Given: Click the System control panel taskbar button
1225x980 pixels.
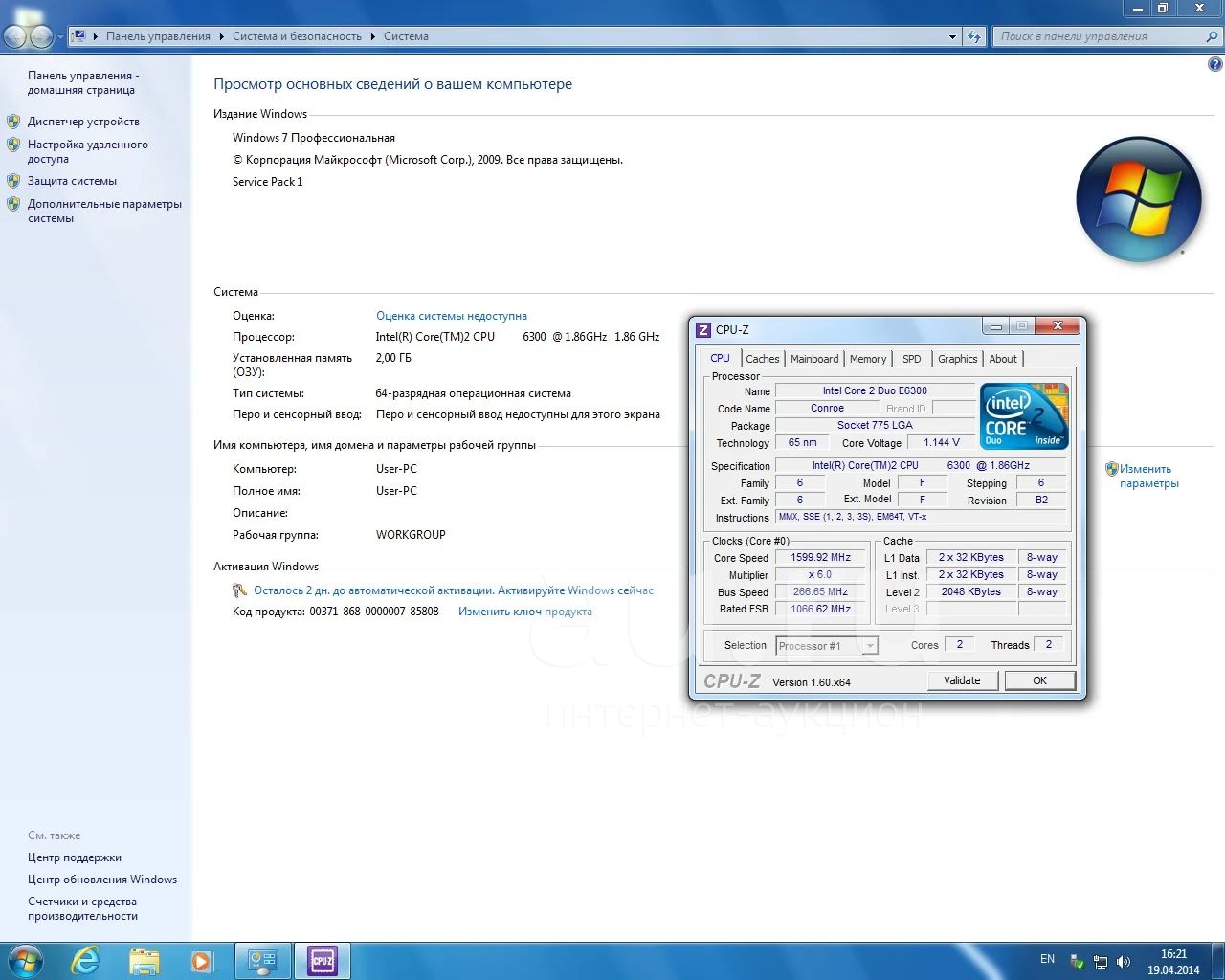Looking at the screenshot, I should tap(263, 961).
